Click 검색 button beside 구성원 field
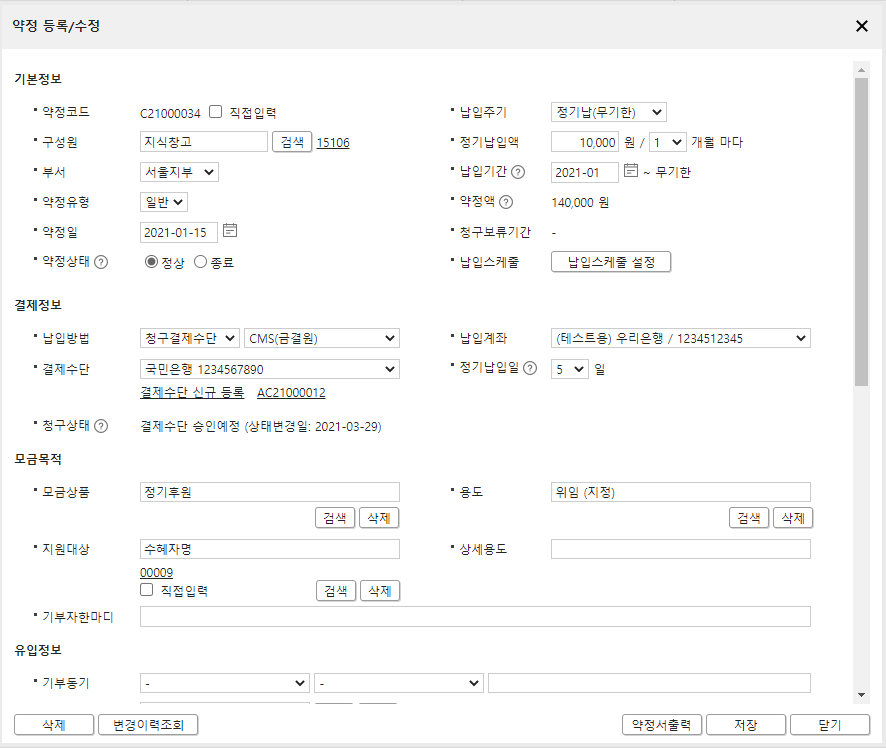The width and height of the screenshot is (886, 748). (292, 142)
